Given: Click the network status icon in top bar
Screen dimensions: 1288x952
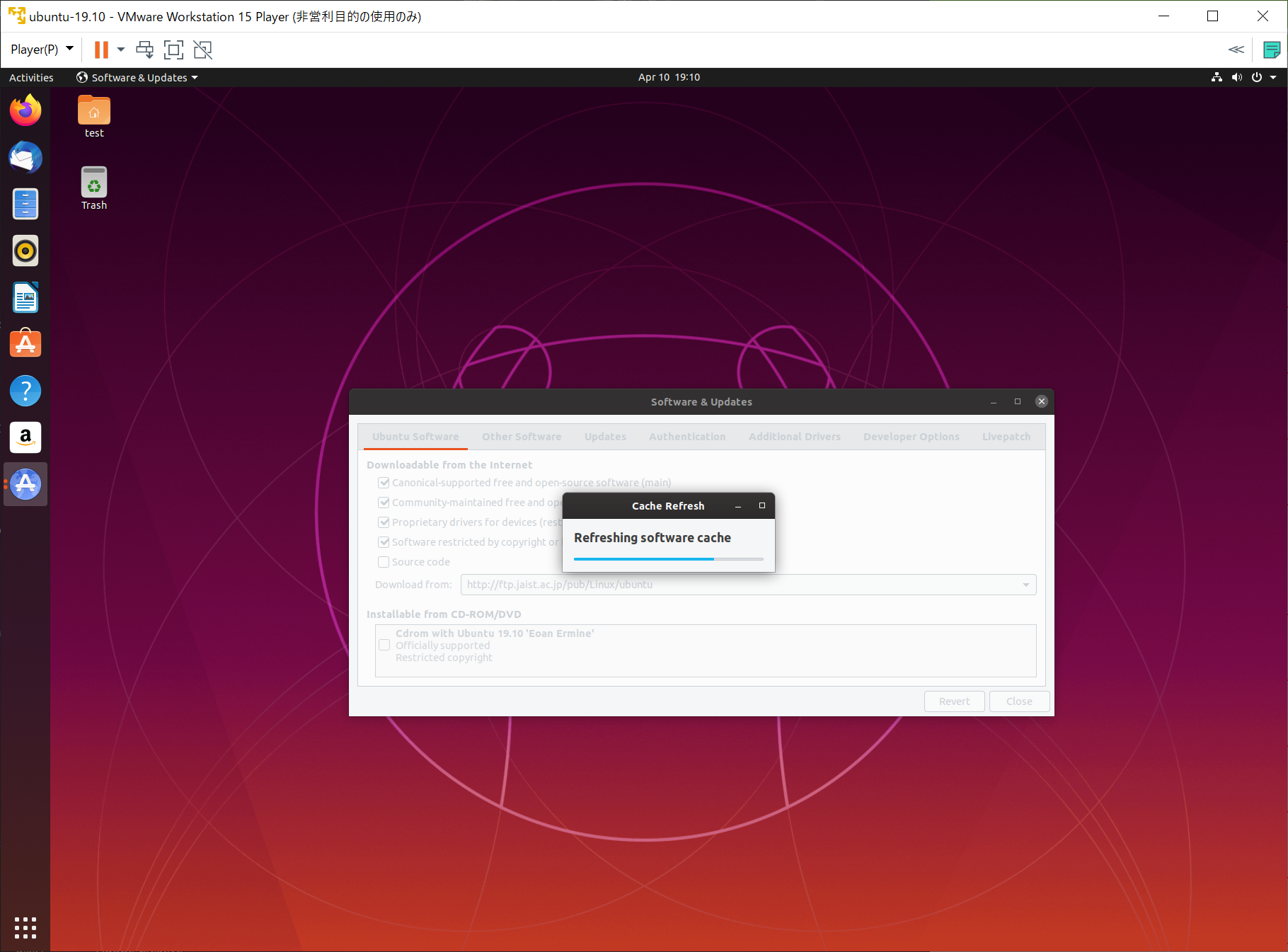Looking at the screenshot, I should pos(1217,77).
